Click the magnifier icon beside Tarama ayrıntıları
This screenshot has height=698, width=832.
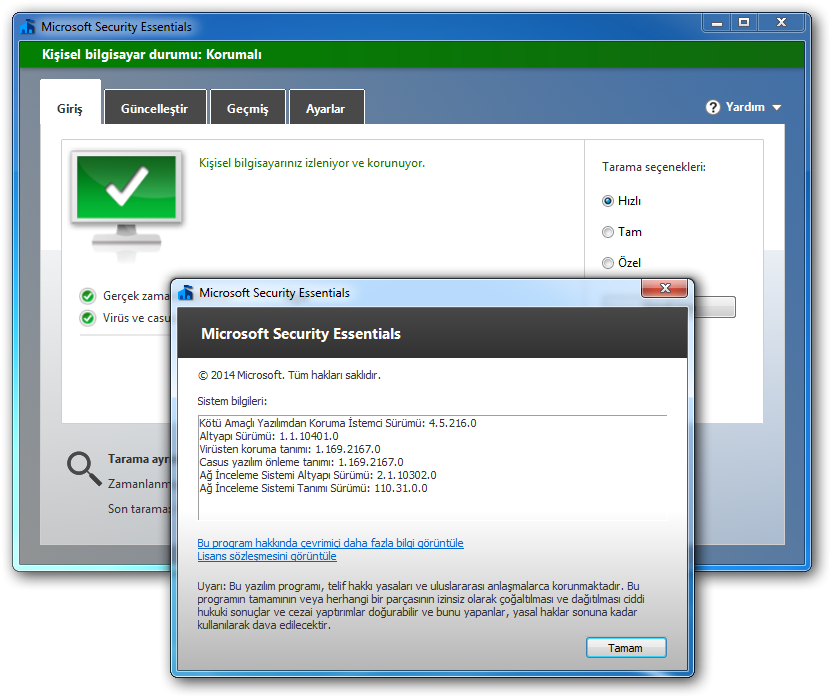coord(84,469)
